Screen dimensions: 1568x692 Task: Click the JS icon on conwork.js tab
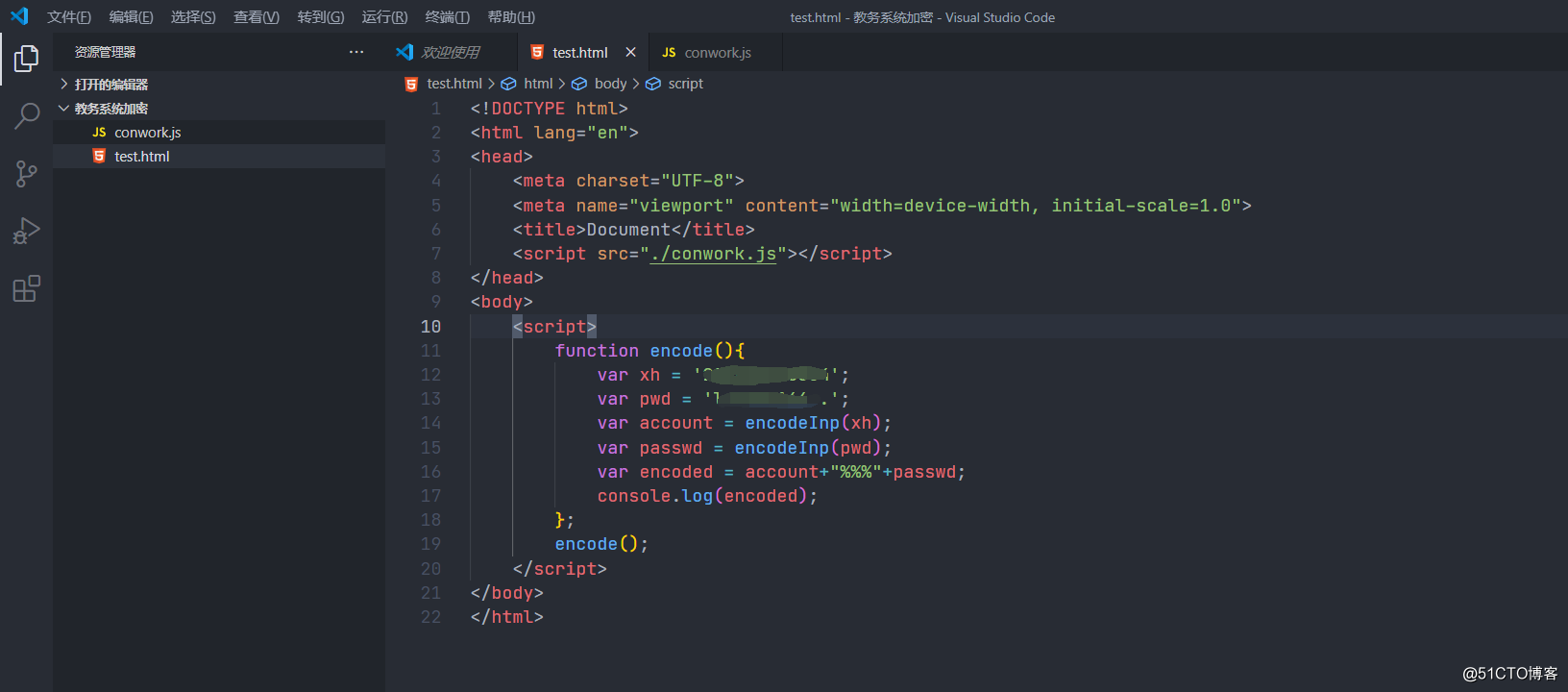point(669,53)
